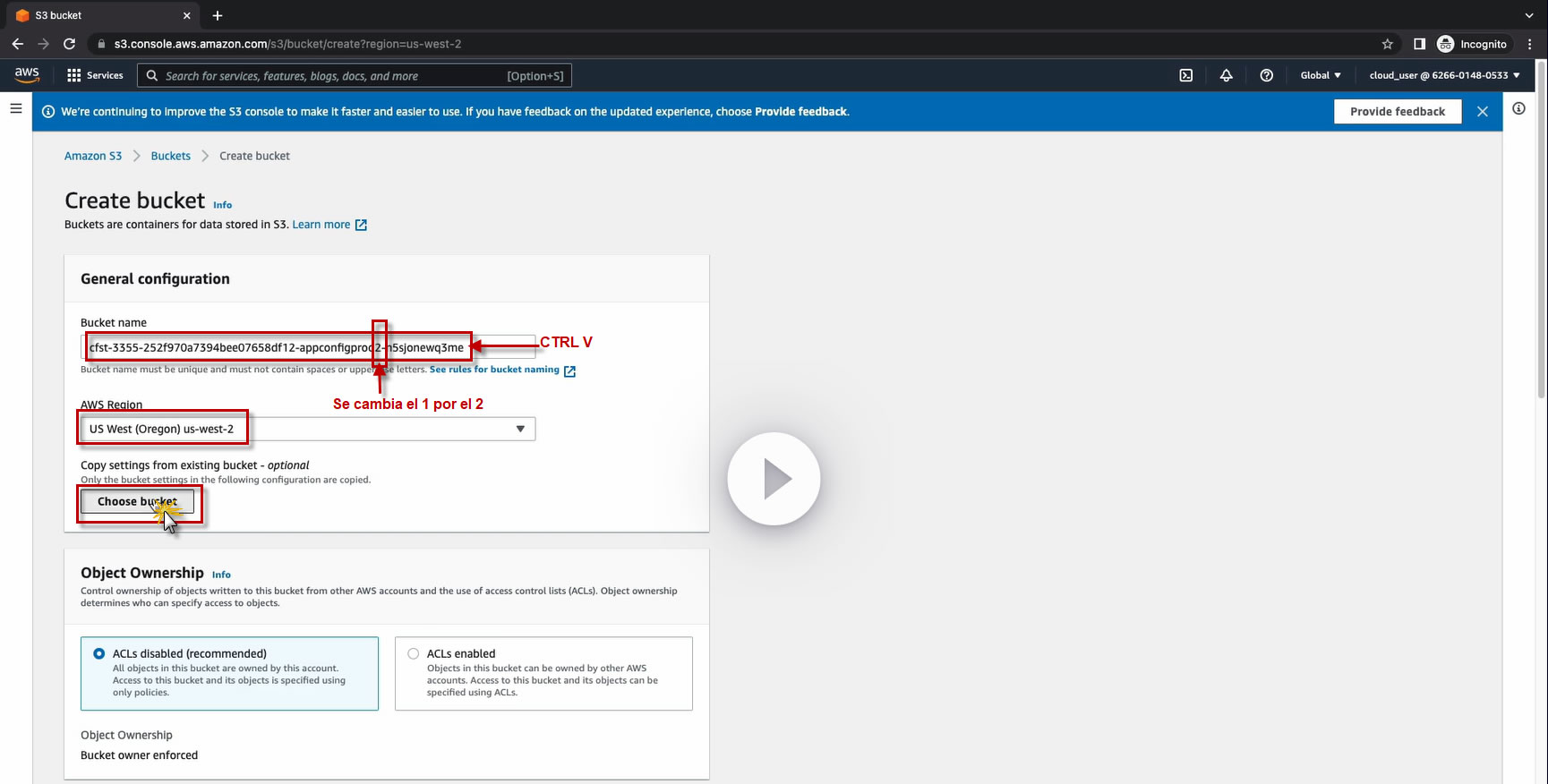This screenshot has height=784, width=1548.
Task: Open the cloud_user account menu
Action: pyautogui.click(x=1445, y=75)
